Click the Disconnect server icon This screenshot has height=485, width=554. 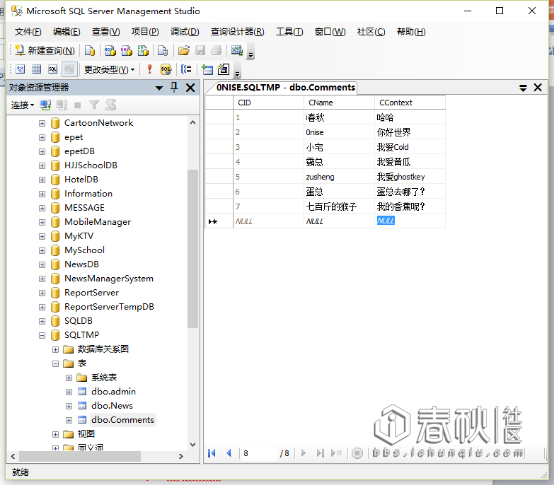[61, 105]
